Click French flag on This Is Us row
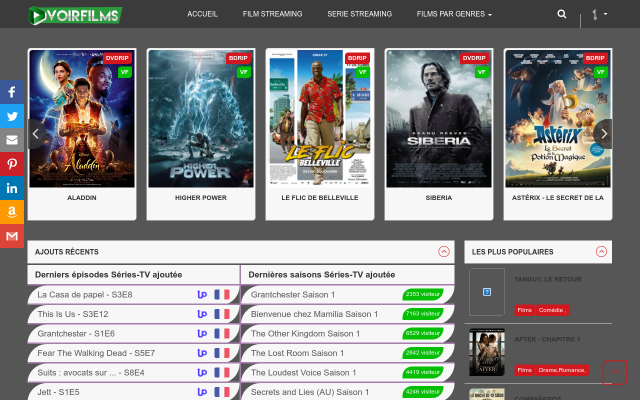Viewport: 640px width, 400px height. (x=222, y=314)
